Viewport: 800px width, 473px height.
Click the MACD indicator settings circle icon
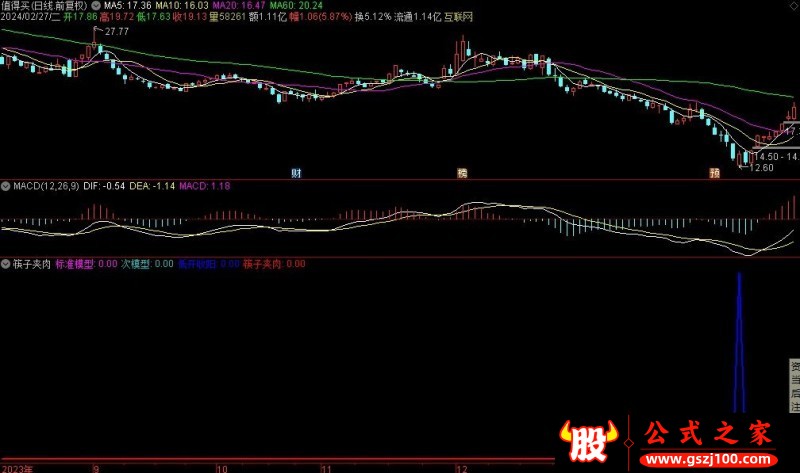pyautogui.click(x=6, y=186)
